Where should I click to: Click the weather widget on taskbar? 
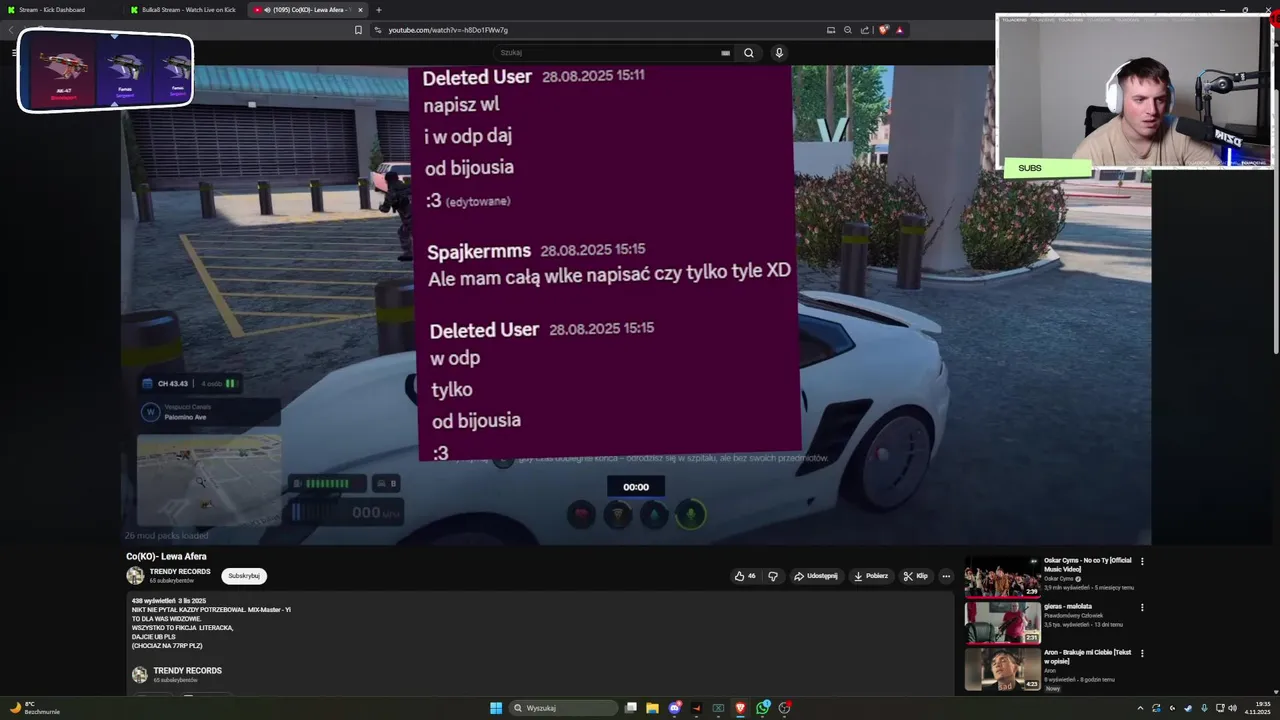tap(35, 708)
